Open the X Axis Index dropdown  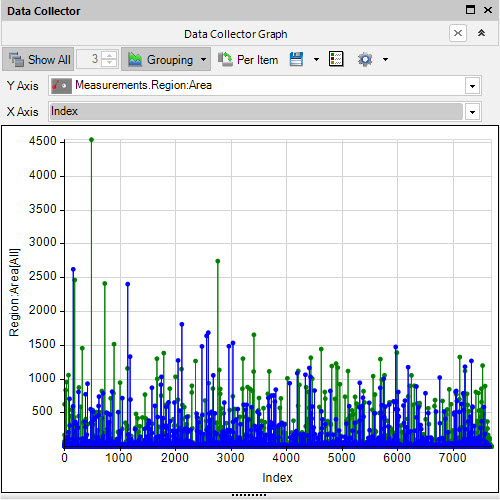coord(472,112)
